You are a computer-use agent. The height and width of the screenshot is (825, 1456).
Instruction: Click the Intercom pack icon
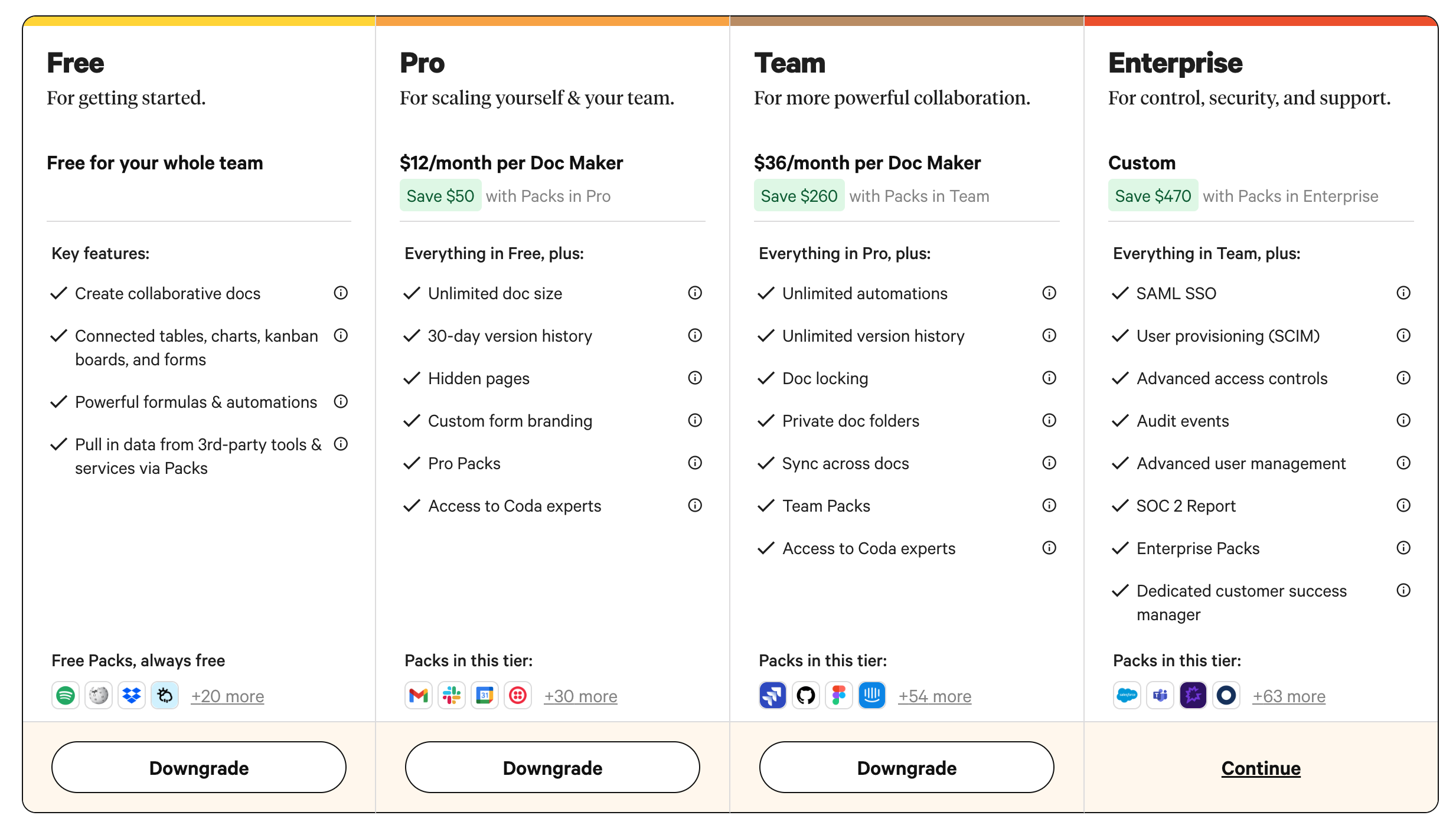pos(872,696)
